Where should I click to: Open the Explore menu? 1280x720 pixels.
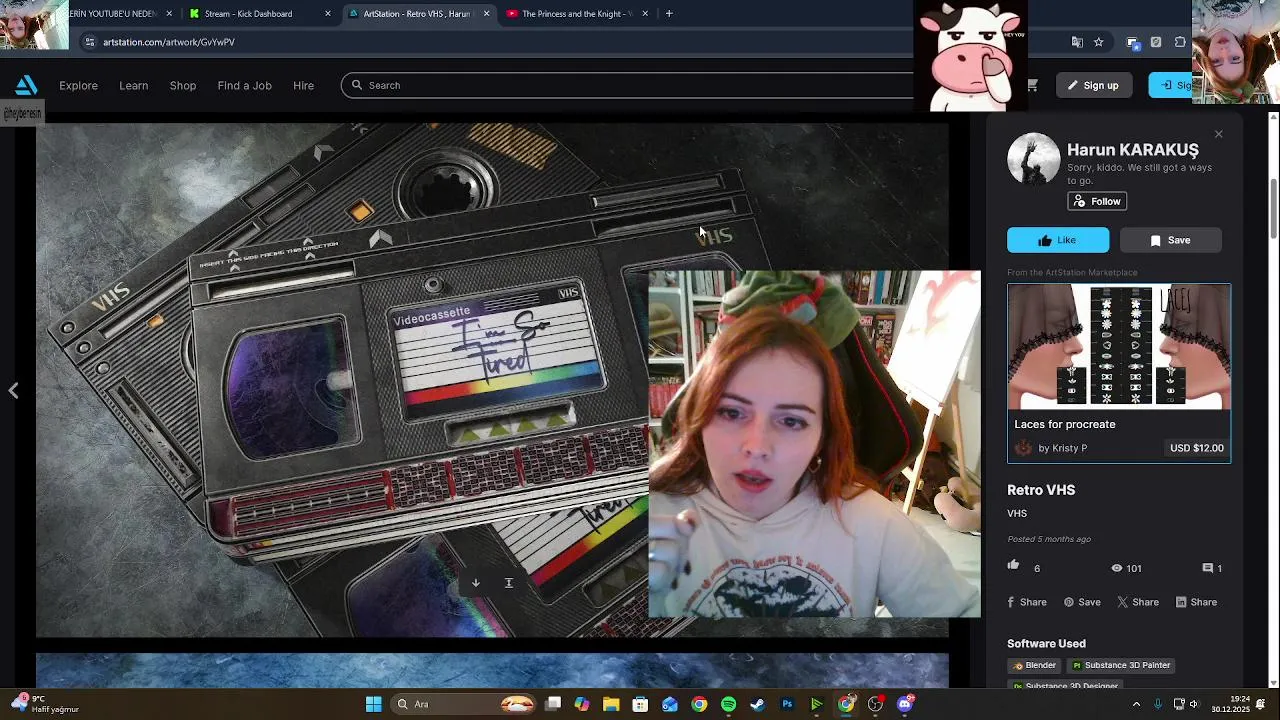point(78,85)
